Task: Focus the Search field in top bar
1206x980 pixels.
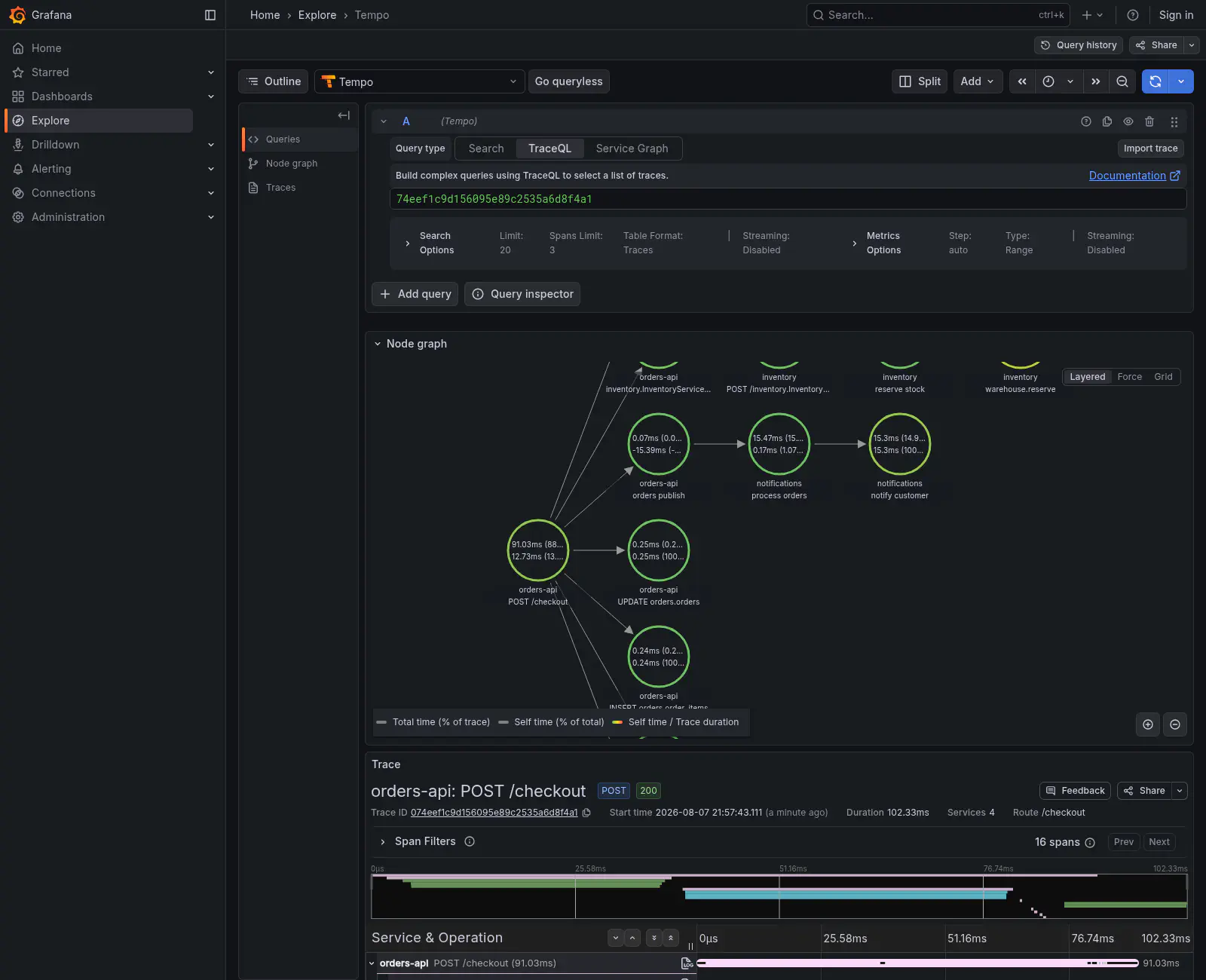Action: tap(939, 15)
